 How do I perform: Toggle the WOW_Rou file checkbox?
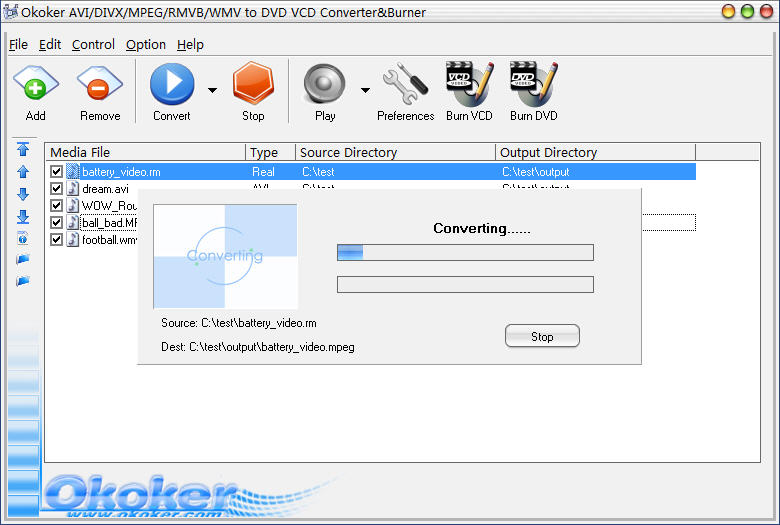[56, 206]
